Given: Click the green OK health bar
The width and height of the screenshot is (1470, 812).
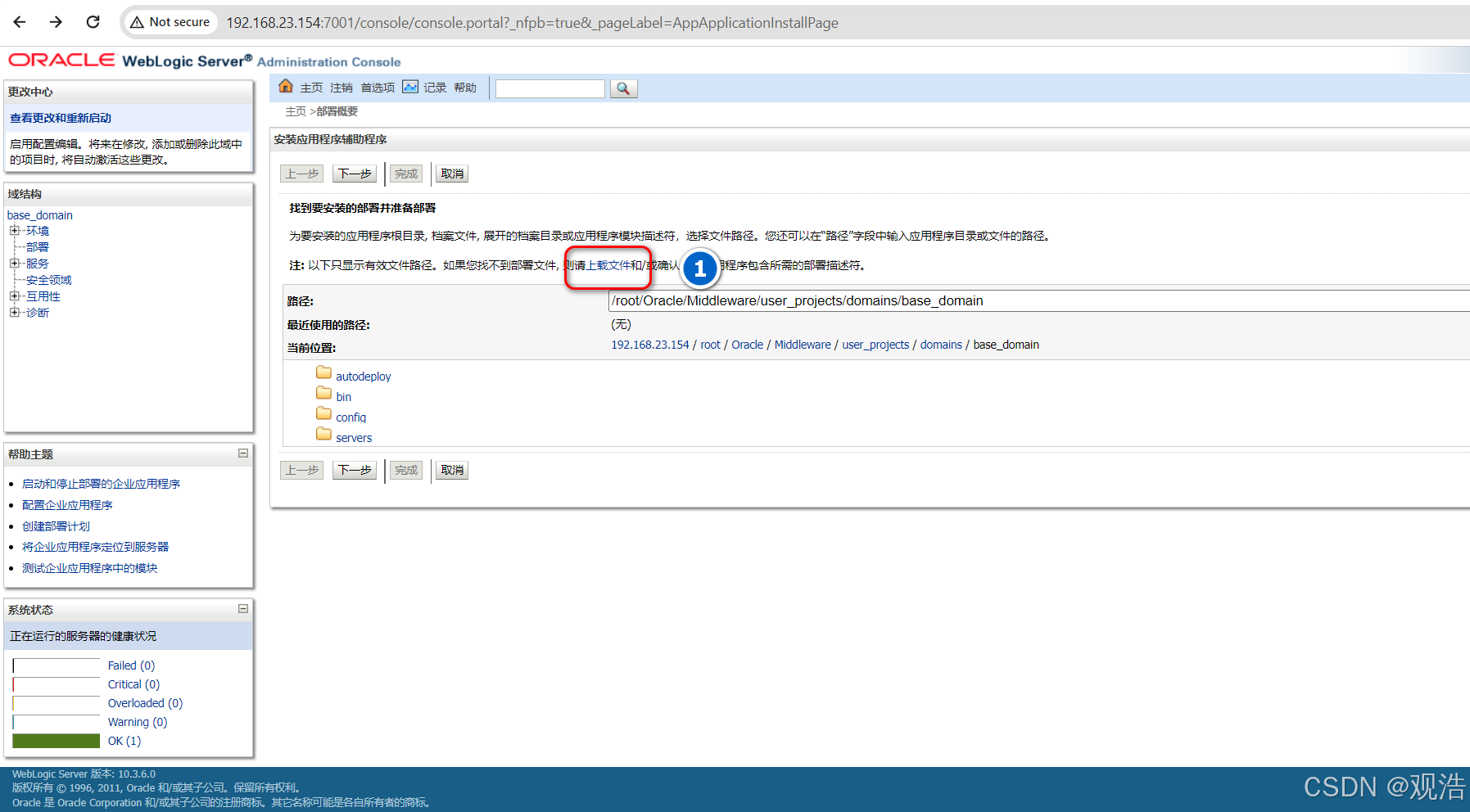Looking at the screenshot, I should (56, 741).
